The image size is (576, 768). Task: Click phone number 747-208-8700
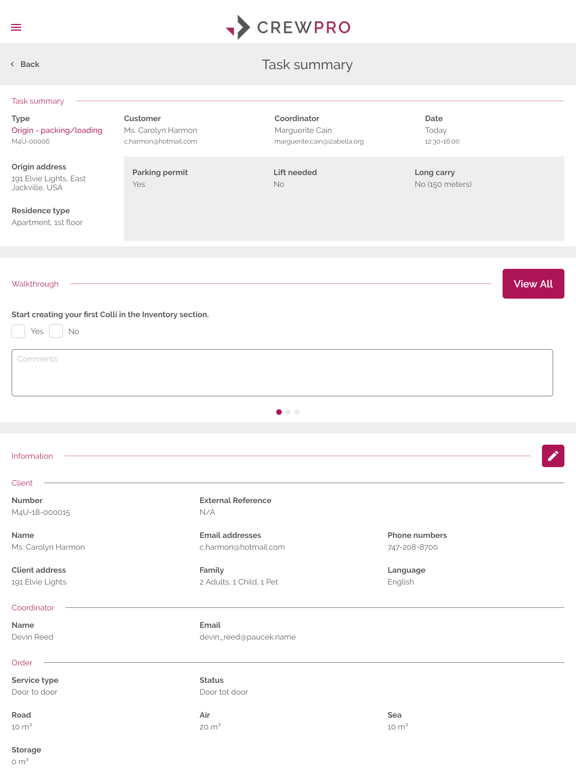click(x=412, y=547)
